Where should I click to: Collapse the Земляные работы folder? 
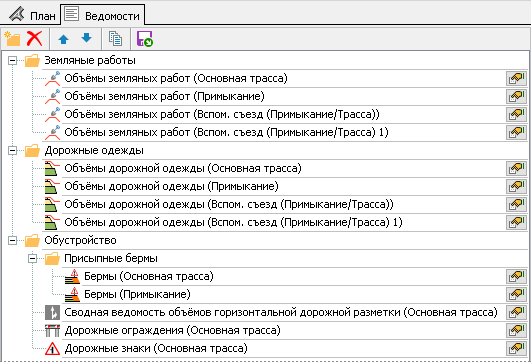click(x=13, y=61)
